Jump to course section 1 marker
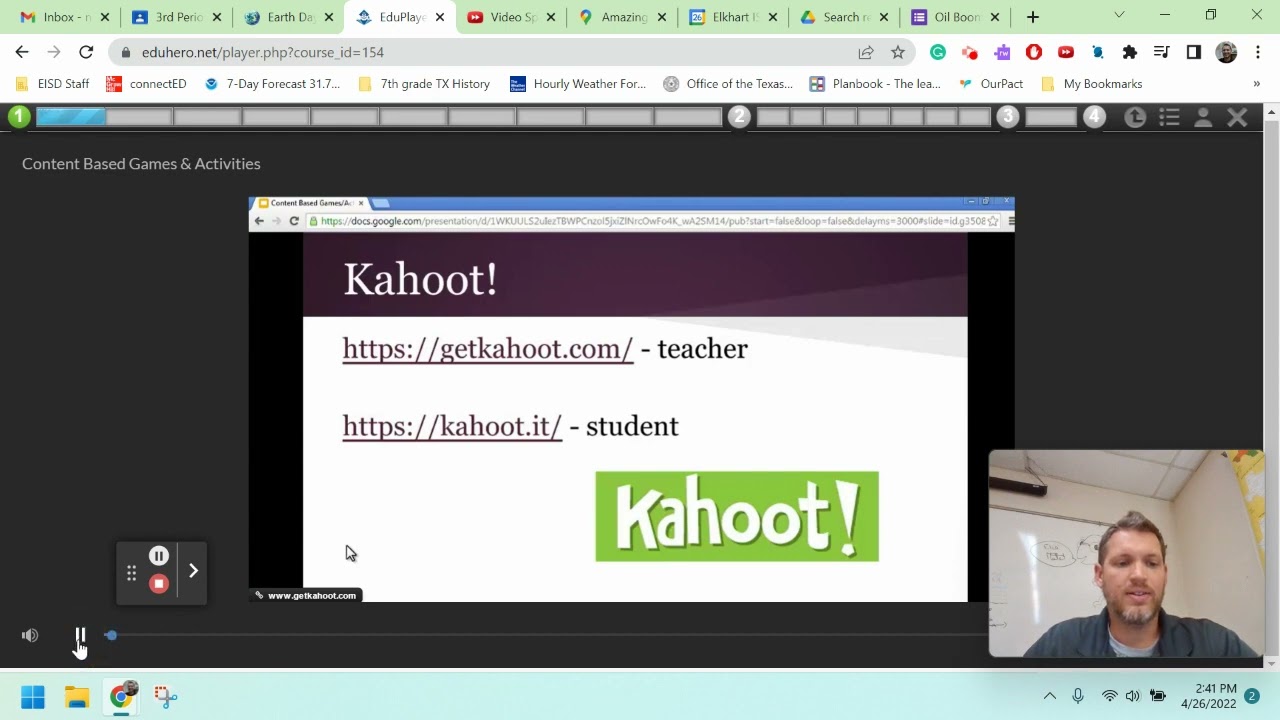The image size is (1280, 720). pos(19,117)
